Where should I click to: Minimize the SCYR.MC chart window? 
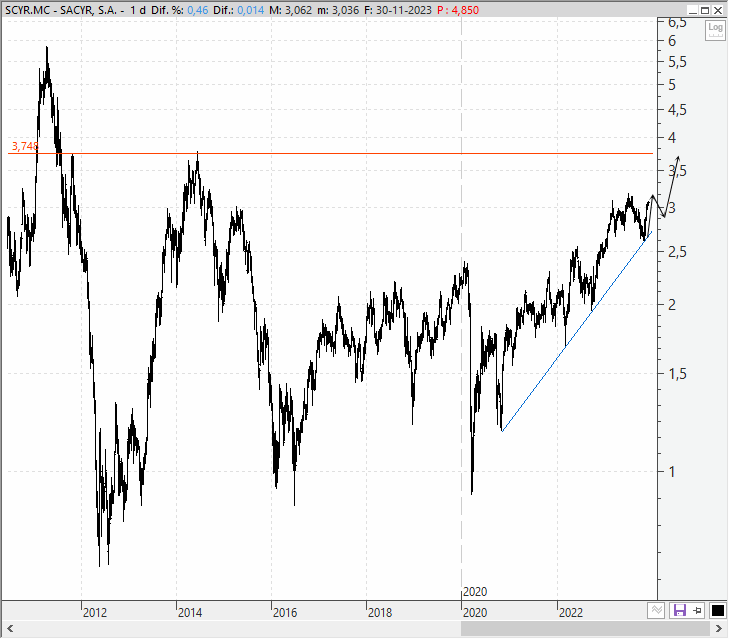[x=692, y=10]
